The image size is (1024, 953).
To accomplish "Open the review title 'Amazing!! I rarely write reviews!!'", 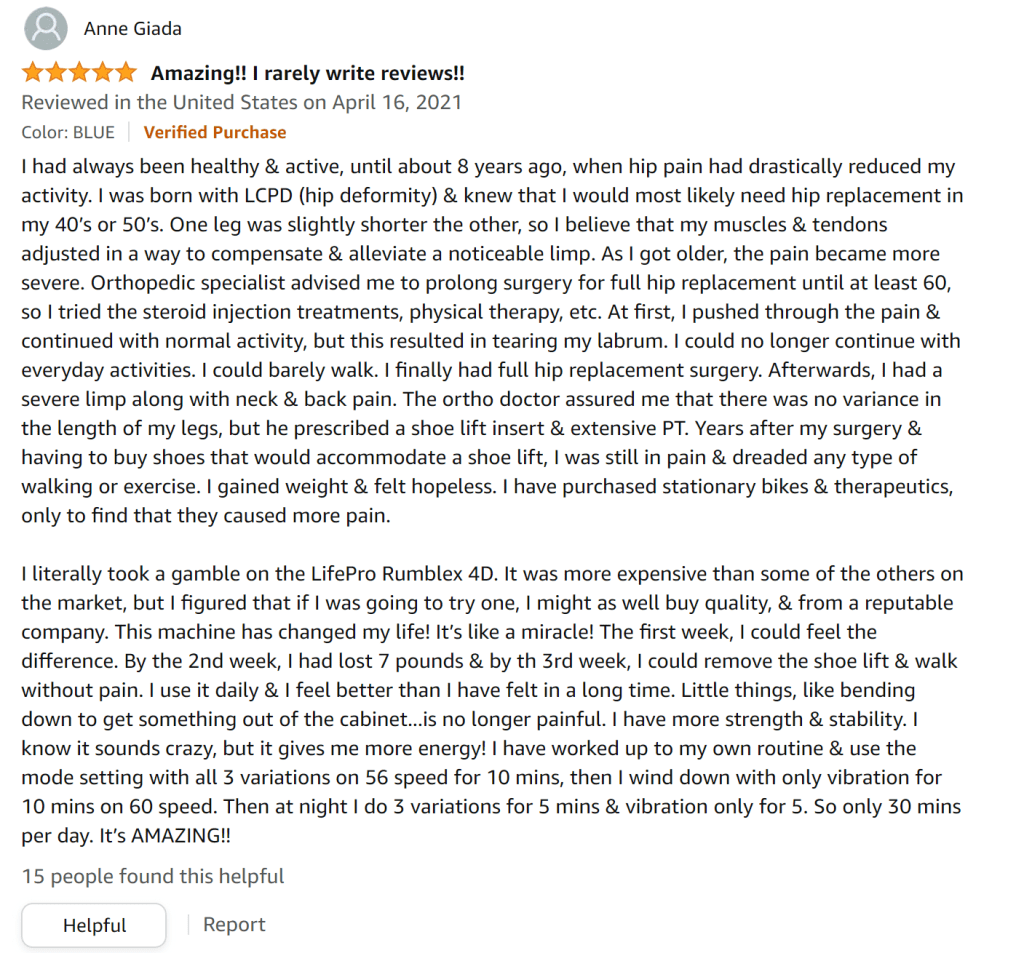I will pos(307,73).
